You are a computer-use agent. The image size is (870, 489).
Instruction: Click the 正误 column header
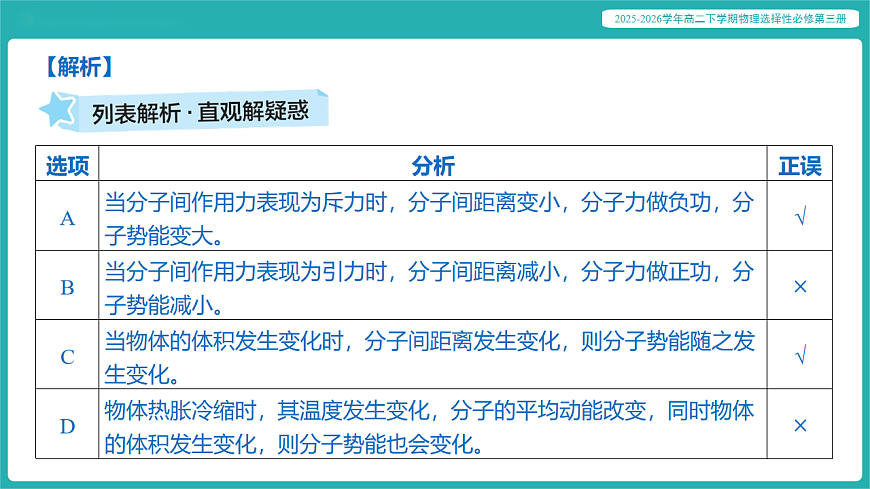[800, 166]
